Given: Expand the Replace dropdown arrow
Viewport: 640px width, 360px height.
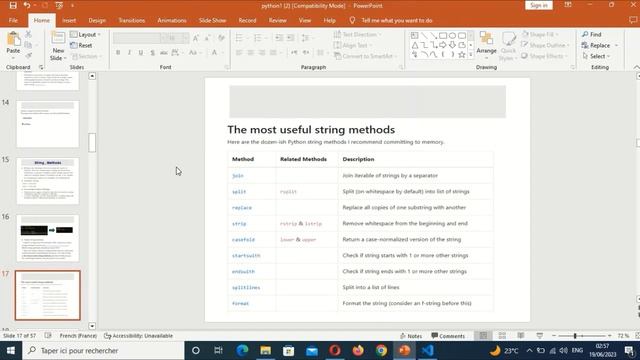Looking at the screenshot, I should click(x=616, y=45).
